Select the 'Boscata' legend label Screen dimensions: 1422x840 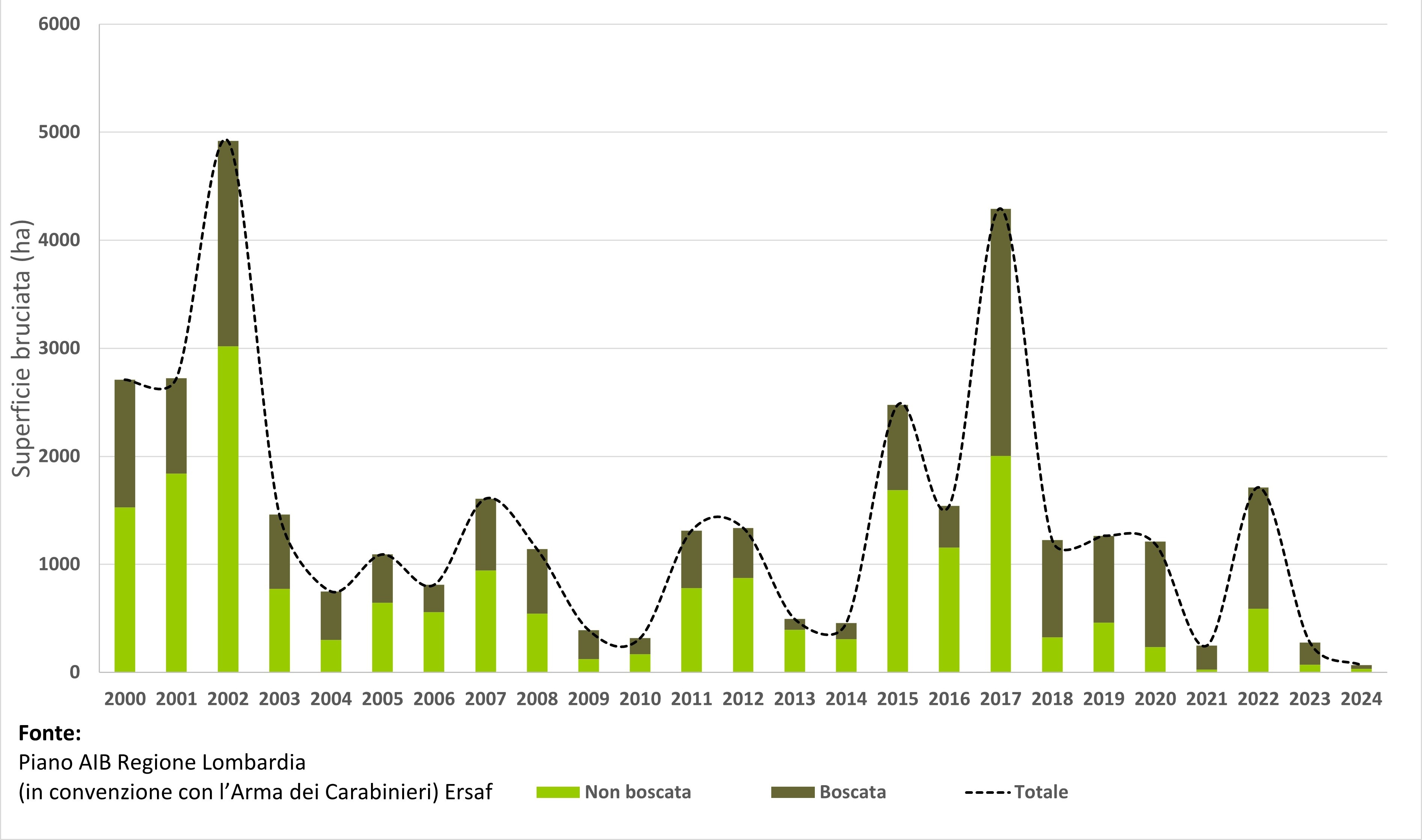(x=853, y=792)
